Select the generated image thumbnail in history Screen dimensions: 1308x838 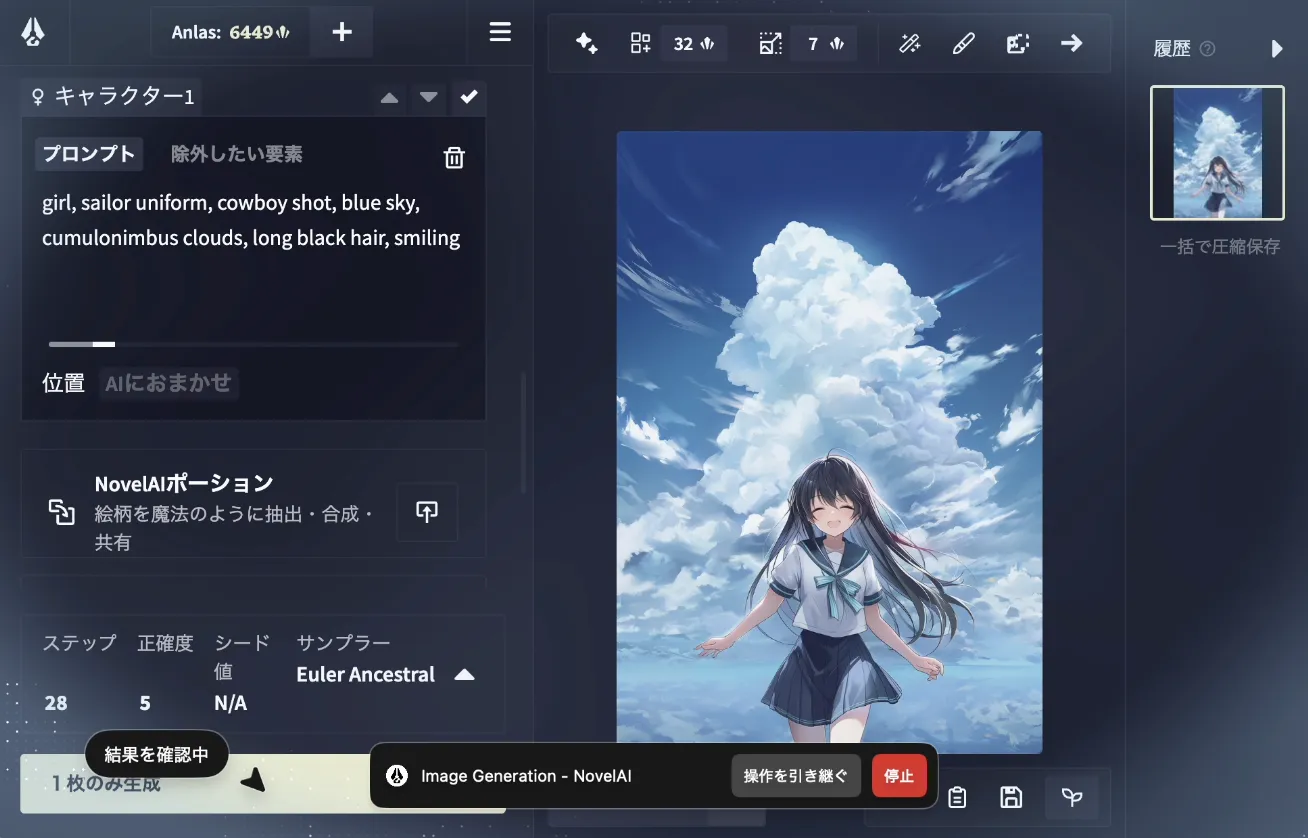pos(1217,153)
